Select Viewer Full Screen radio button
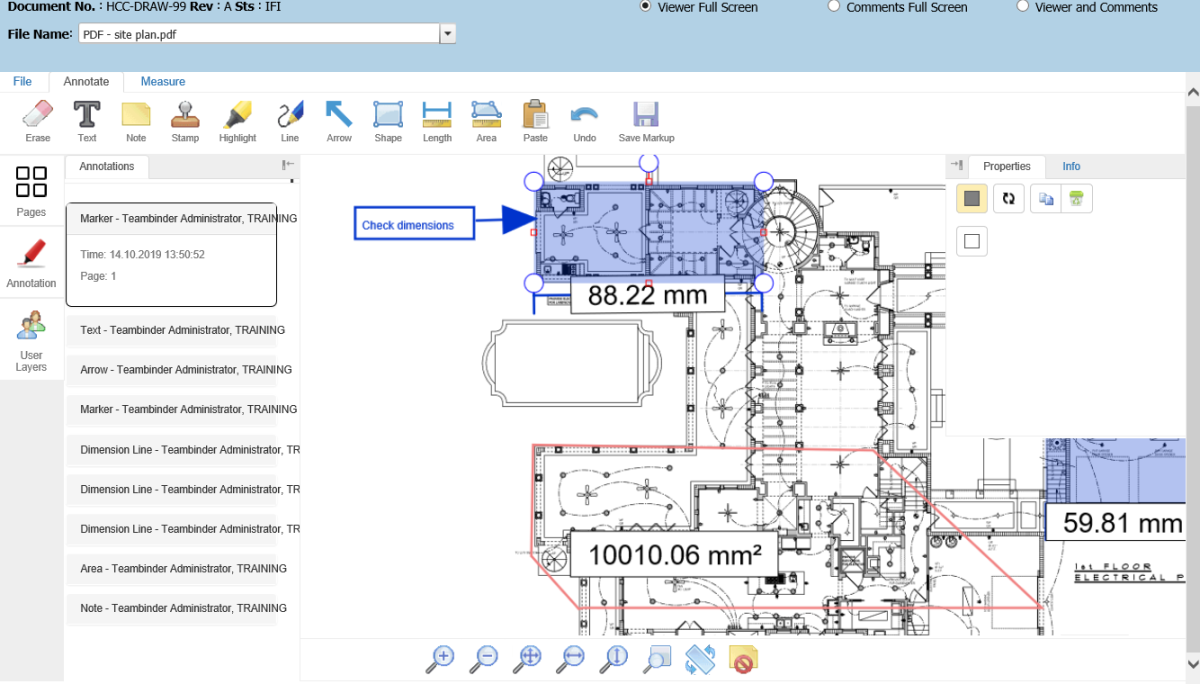1200x684 pixels. (x=645, y=6)
